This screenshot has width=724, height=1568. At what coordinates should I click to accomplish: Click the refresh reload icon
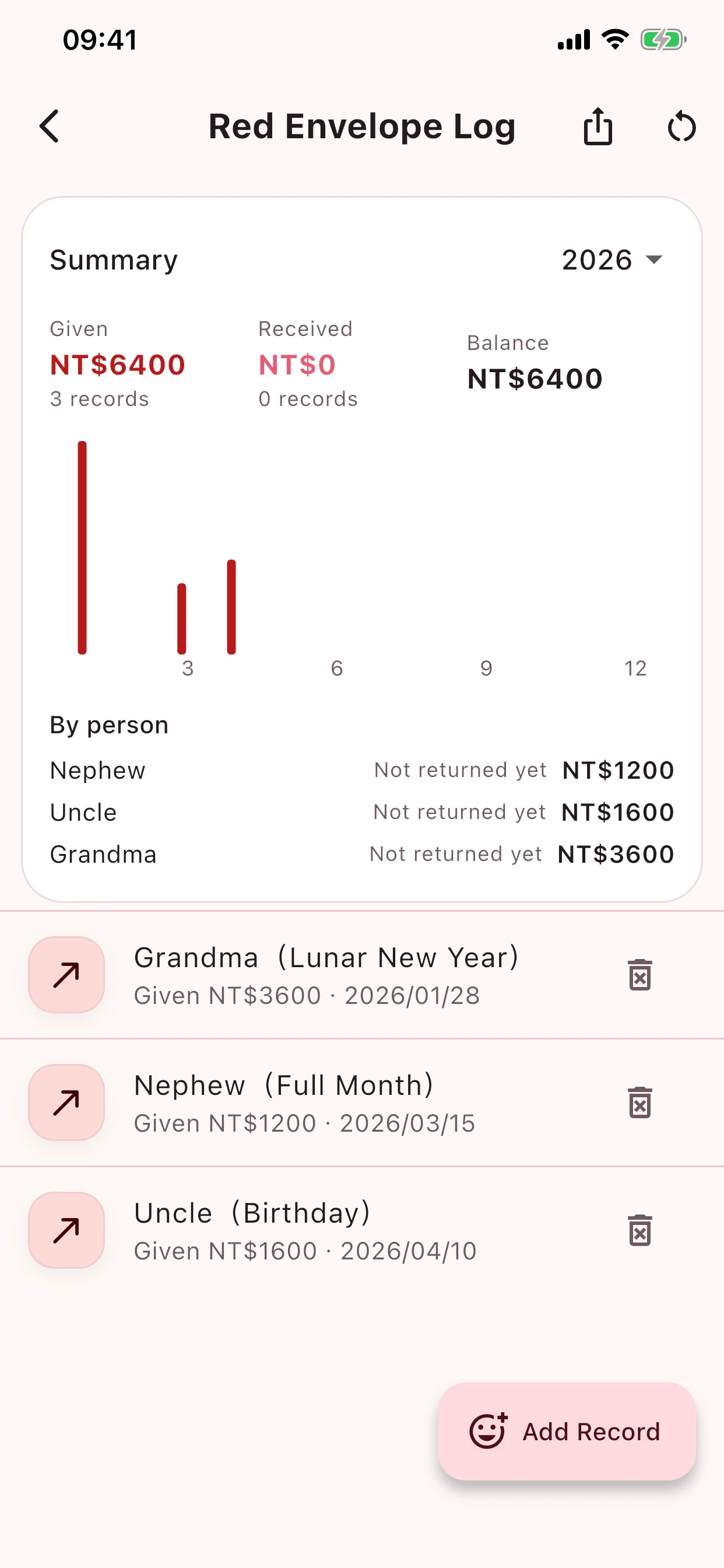click(681, 127)
